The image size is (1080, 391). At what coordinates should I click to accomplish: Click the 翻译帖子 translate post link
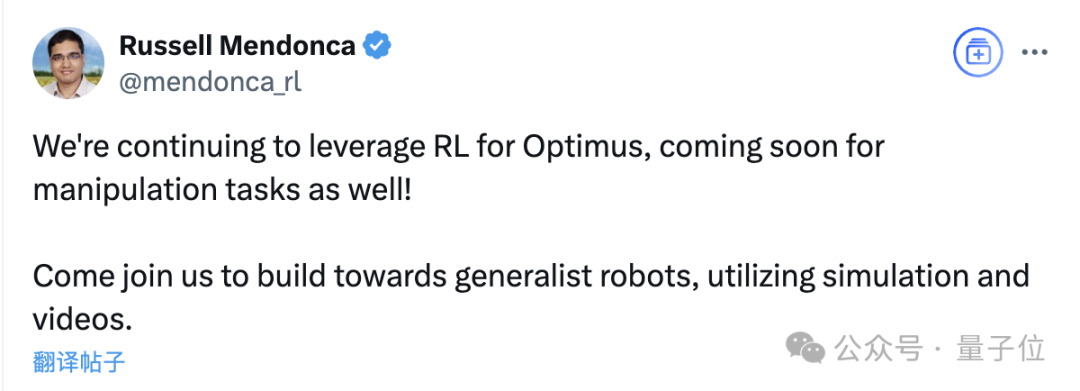point(79,361)
